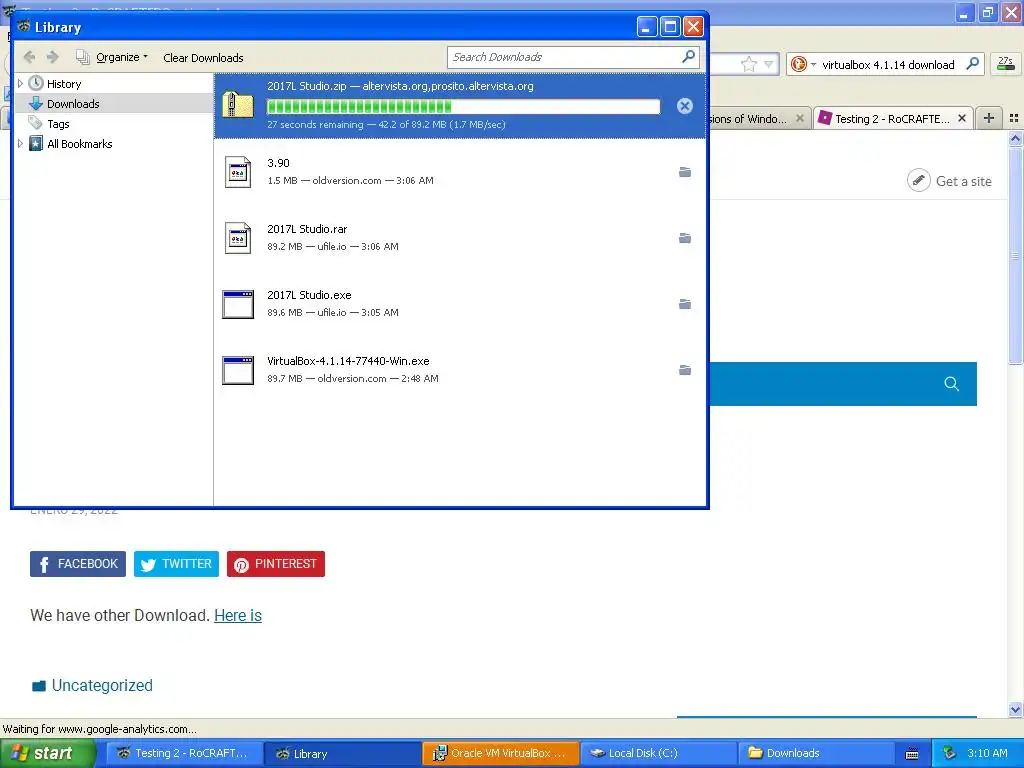Open containing folder for 2017L Studio.exe
1024x768 pixels.
(684, 304)
